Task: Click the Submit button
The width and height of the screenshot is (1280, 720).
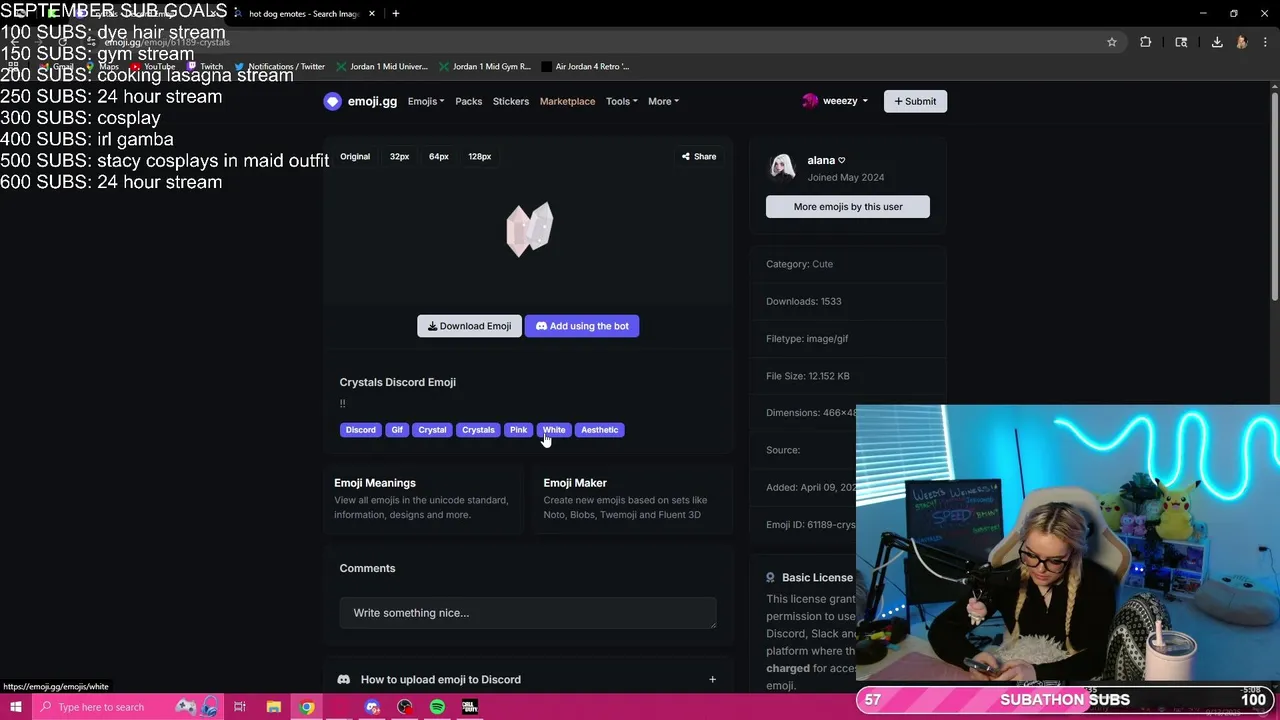Action: click(x=915, y=101)
